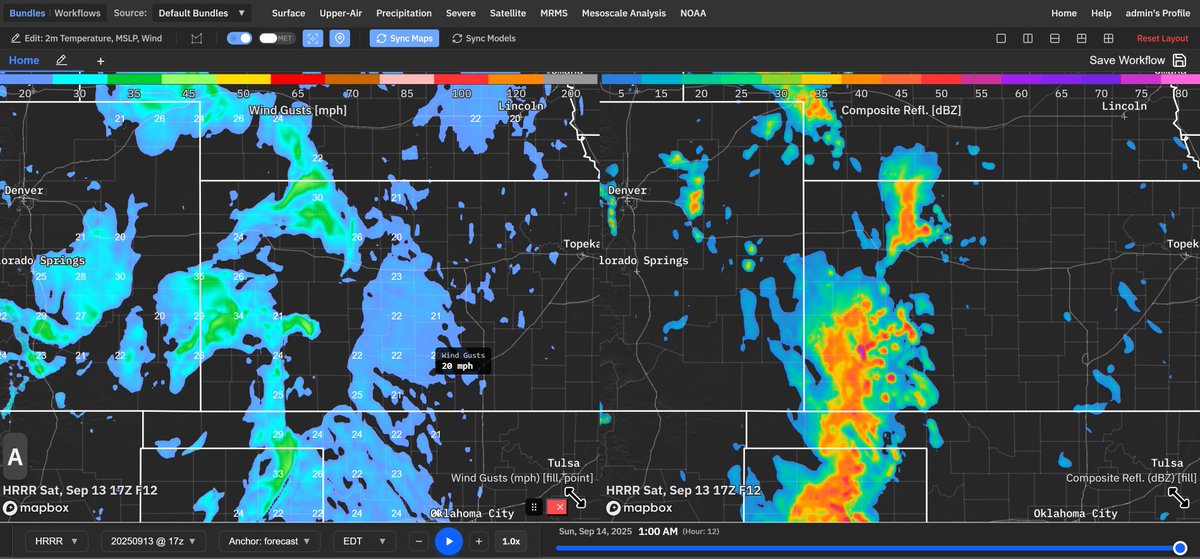Open admin's Profile
Image resolution: width=1200 pixels, height=559 pixels.
(1157, 13)
